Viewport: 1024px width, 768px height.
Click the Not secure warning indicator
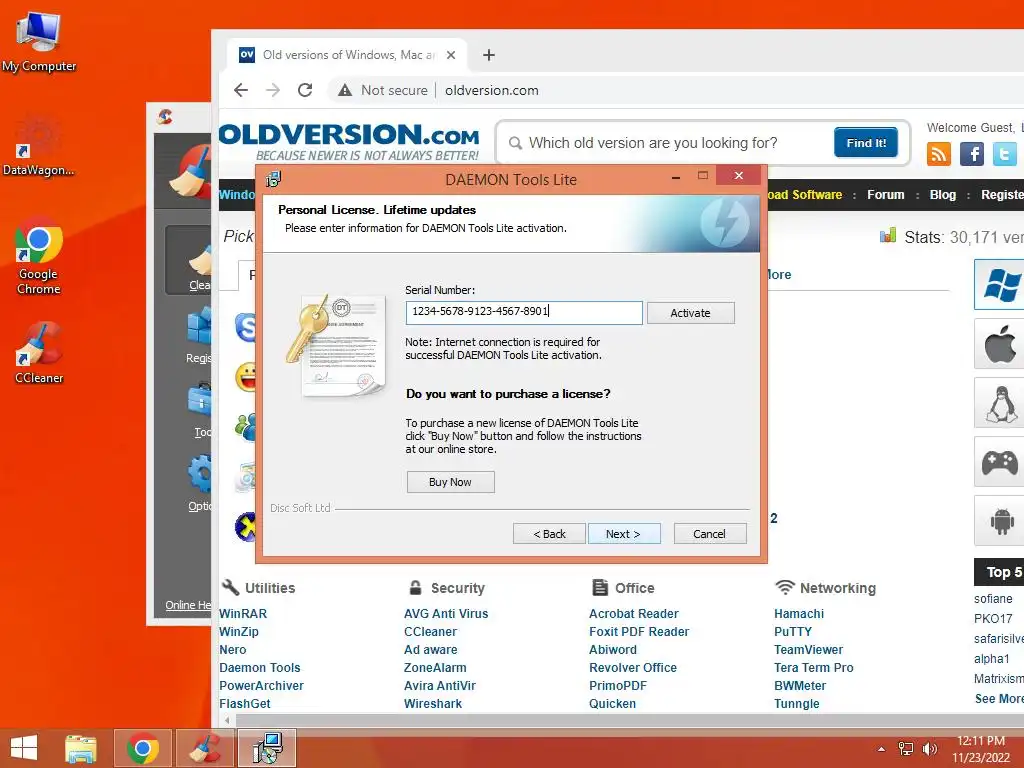click(383, 90)
